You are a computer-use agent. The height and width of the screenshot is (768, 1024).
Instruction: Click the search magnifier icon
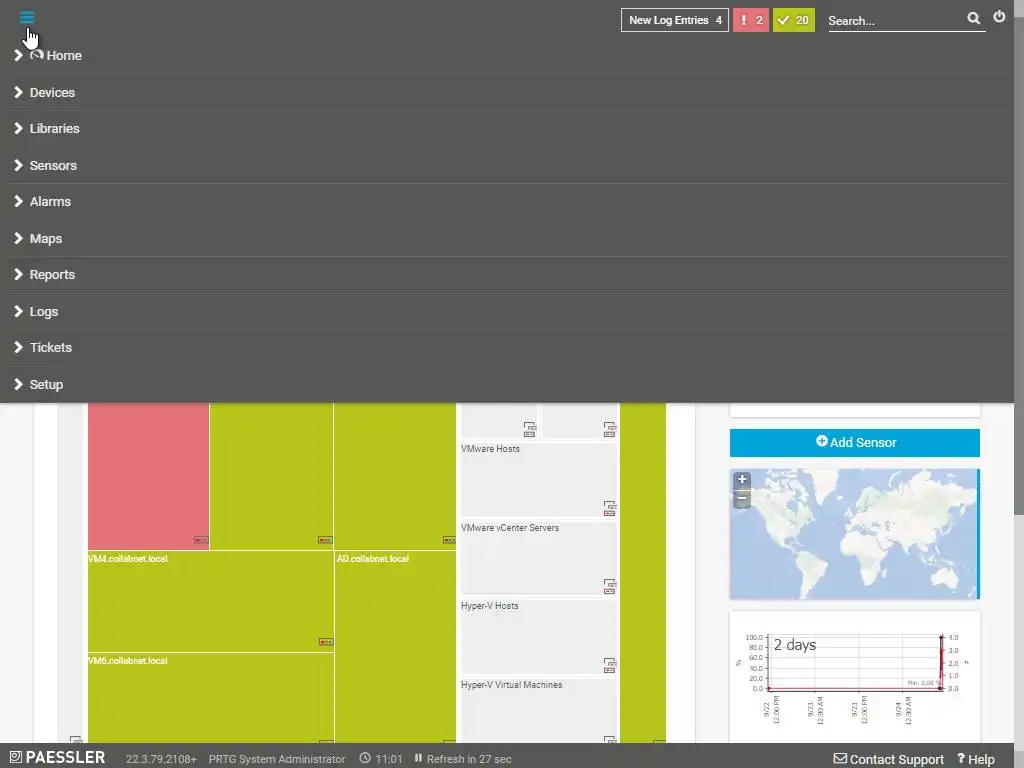click(973, 18)
